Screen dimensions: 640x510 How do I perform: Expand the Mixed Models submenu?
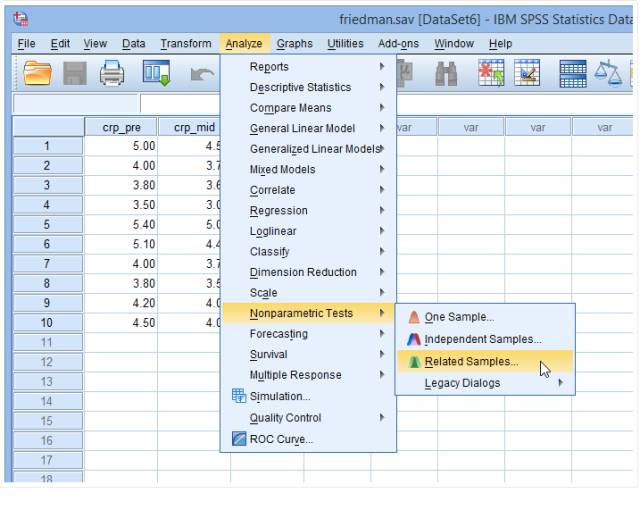coord(308,169)
